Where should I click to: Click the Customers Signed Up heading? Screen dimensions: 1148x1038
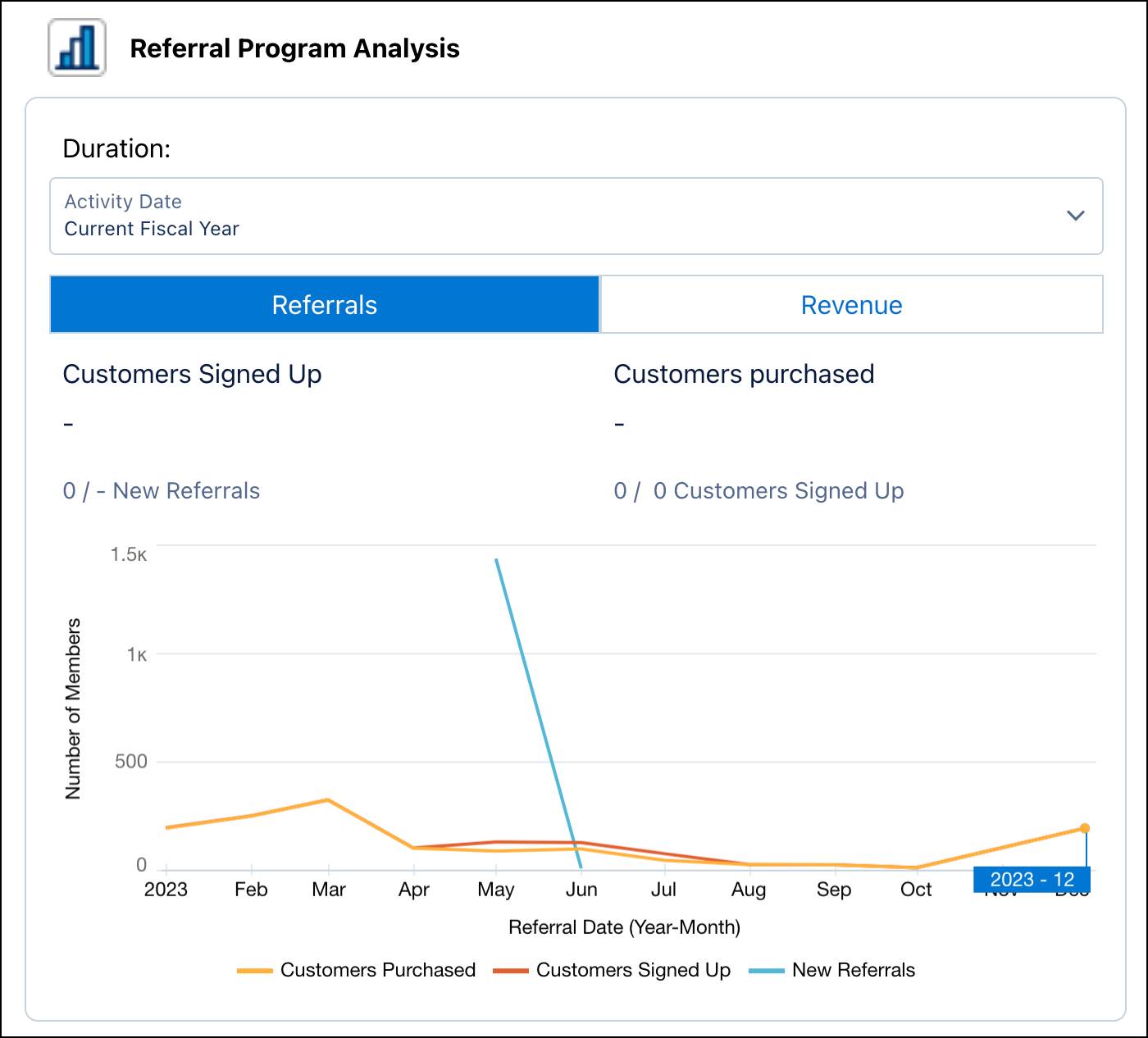coord(193,374)
